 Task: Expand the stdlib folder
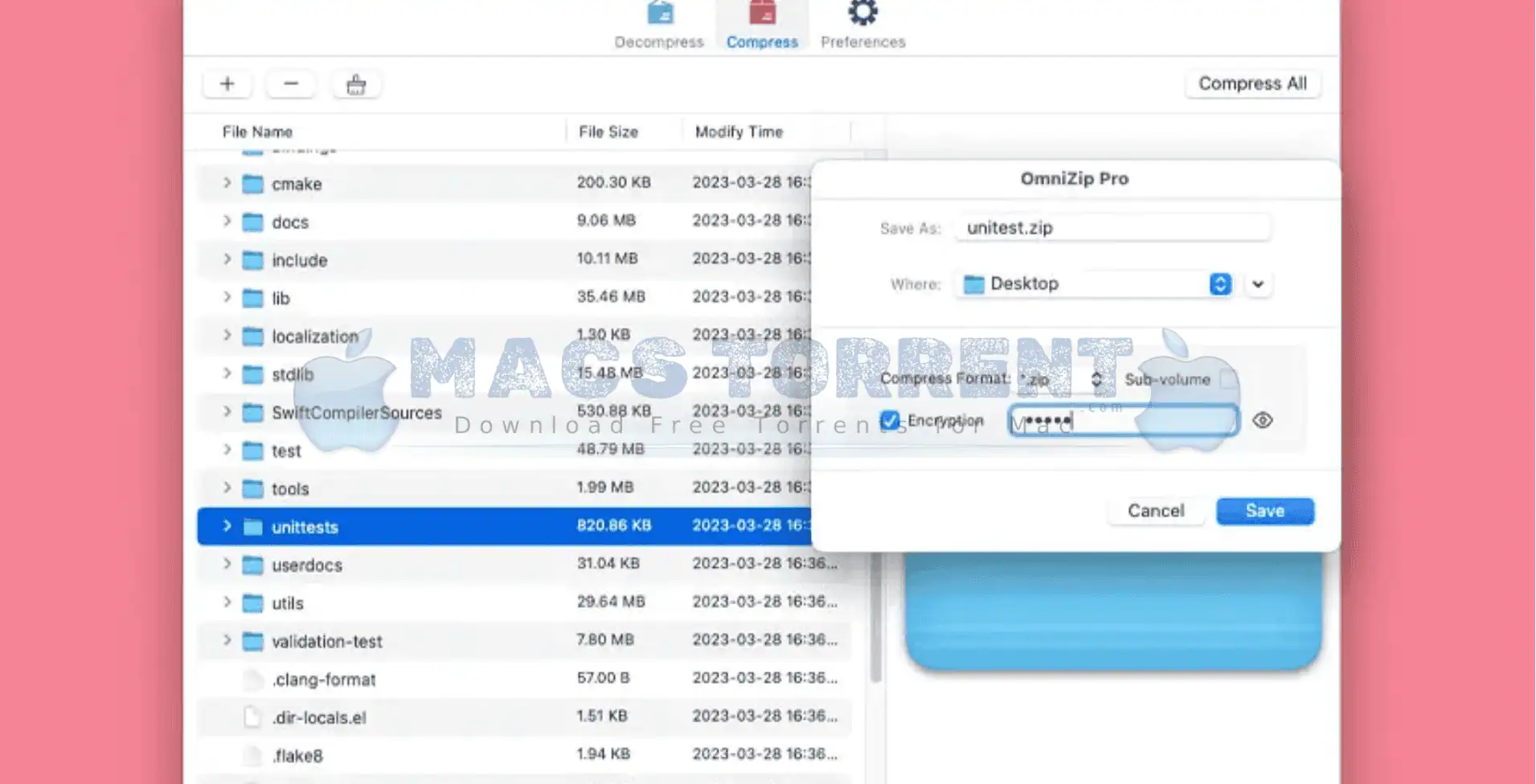click(x=227, y=374)
